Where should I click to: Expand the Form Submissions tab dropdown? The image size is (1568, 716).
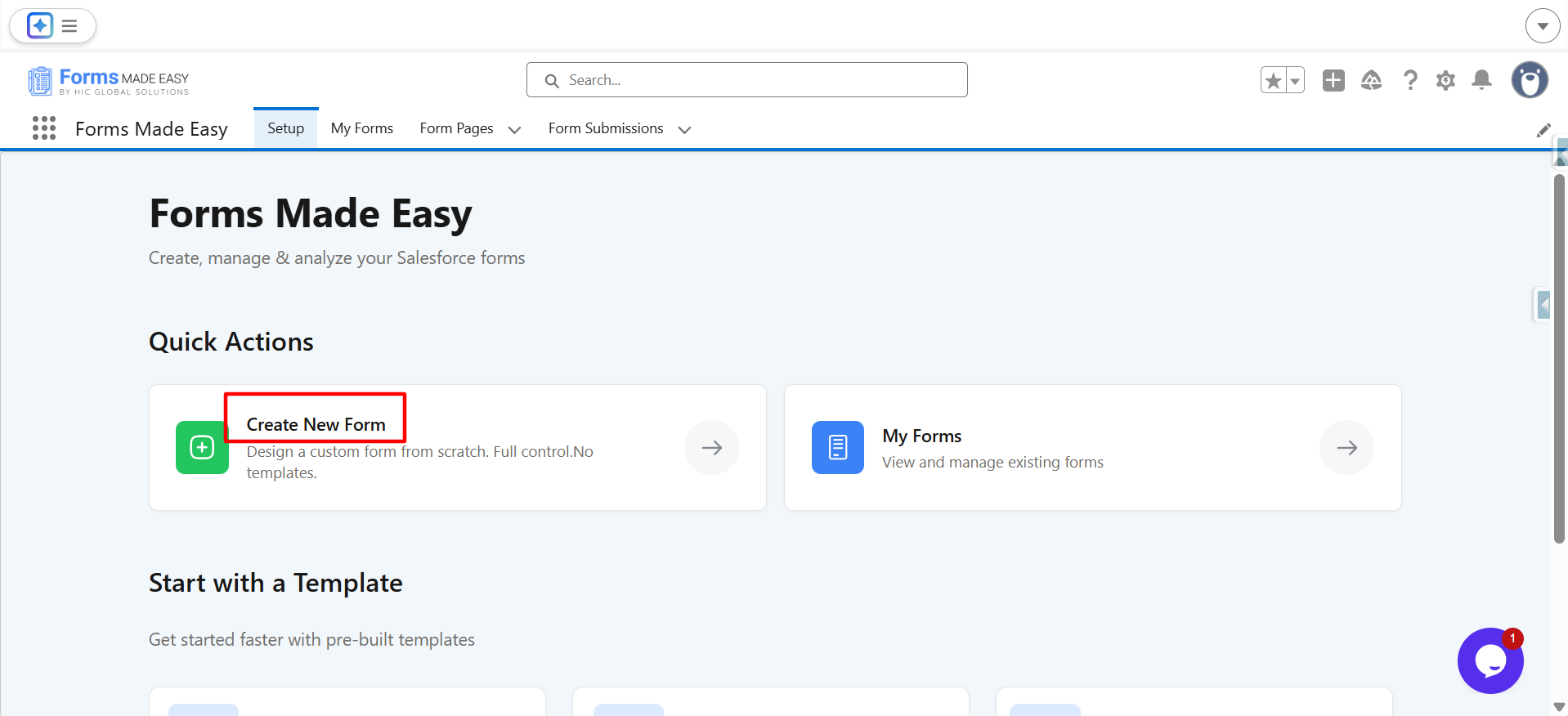(x=684, y=129)
